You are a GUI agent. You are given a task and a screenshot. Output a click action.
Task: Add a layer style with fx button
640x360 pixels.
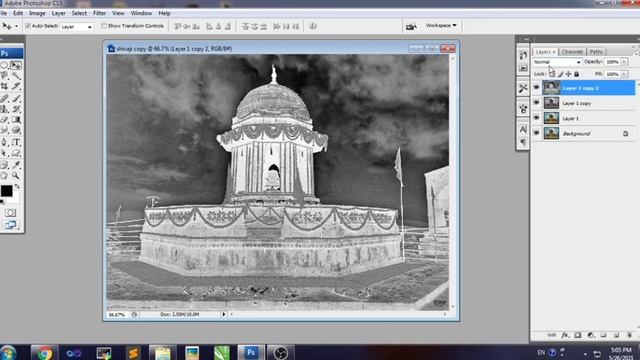pos(565,335)
